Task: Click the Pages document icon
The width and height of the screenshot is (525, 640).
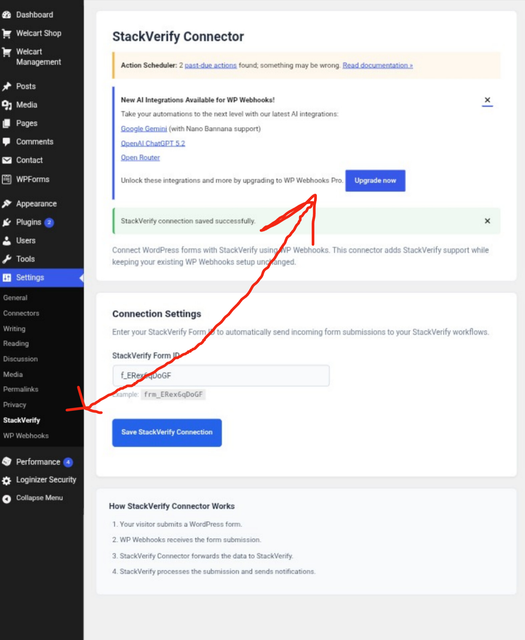Action: click(7, 123)
